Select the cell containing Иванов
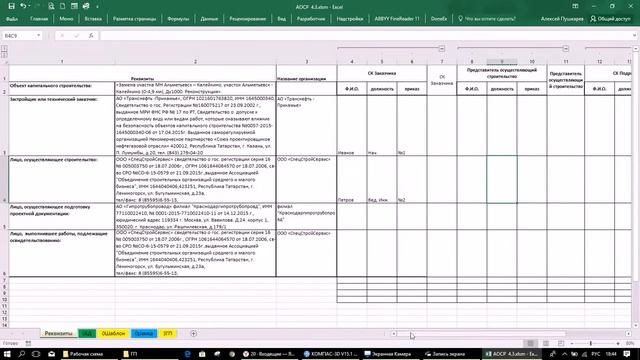The height and width of the screenshot is (360, 640). [x=352, y=125]
